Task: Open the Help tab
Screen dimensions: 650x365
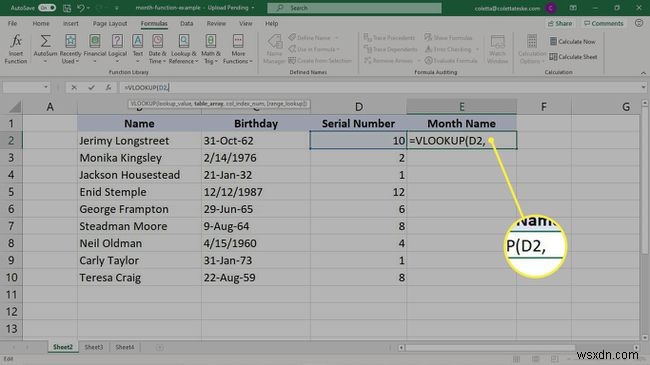Action: coord(272,24)
